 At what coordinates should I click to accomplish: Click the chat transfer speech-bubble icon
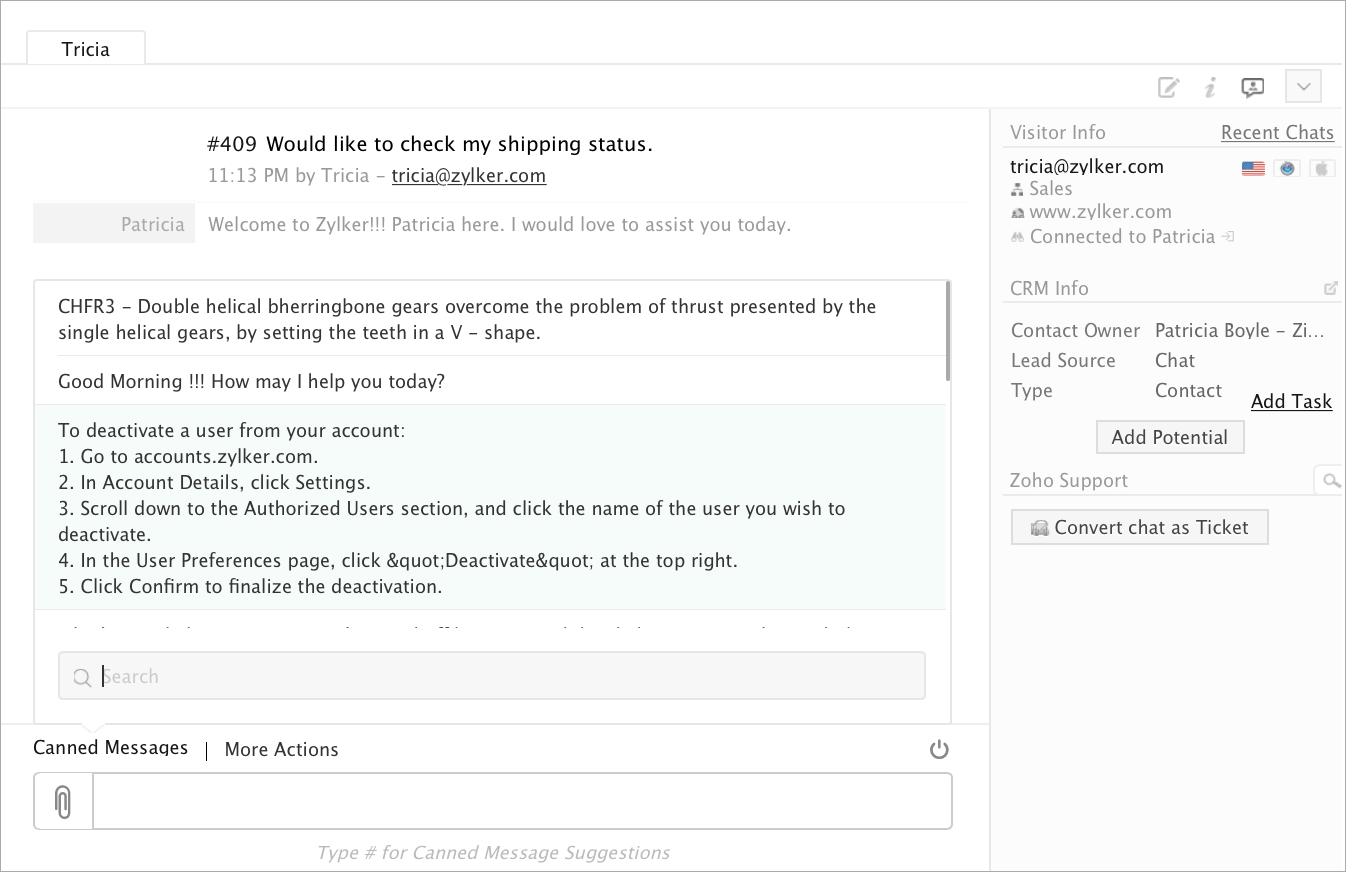point(1252,87)
